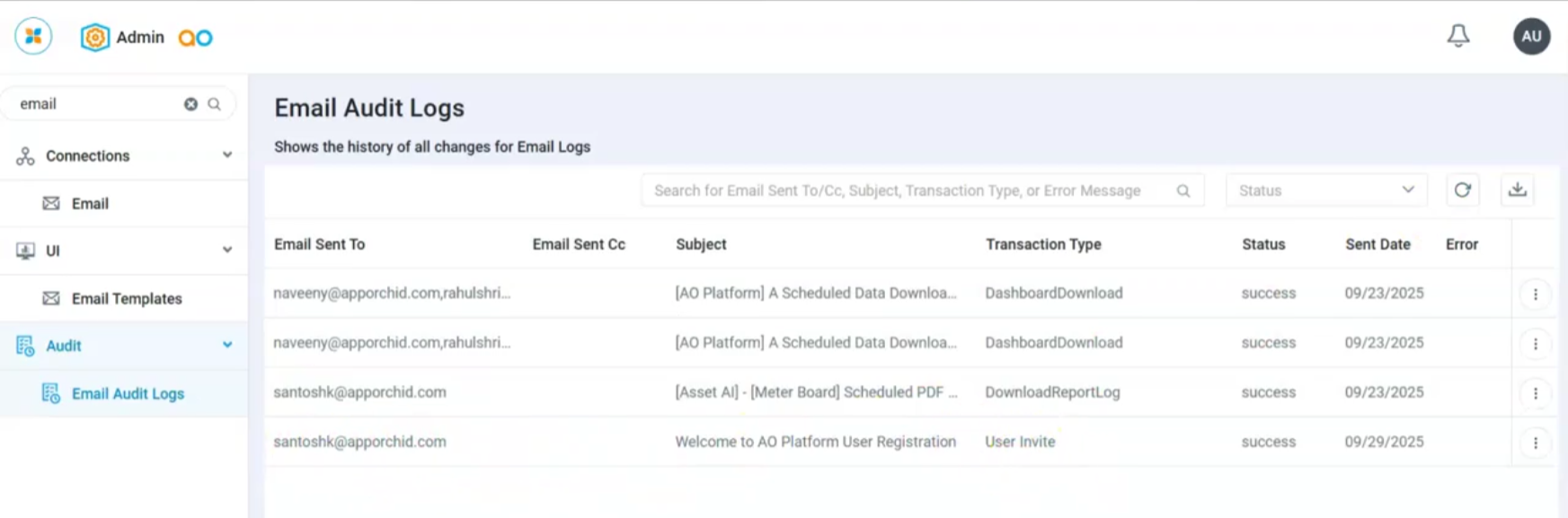The height and width of the screenshot is (518, 1568).
Task: Collapse the Connections section
Action: (227, 155)
